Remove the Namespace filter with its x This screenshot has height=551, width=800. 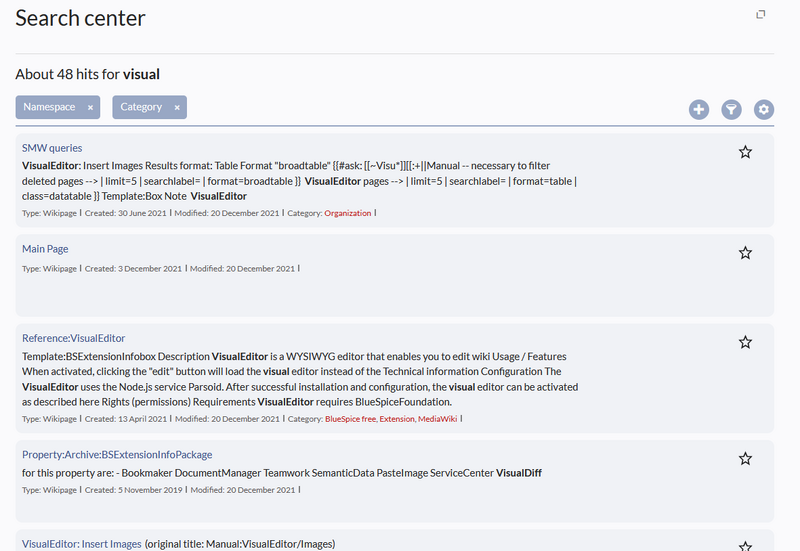[90, 108]
